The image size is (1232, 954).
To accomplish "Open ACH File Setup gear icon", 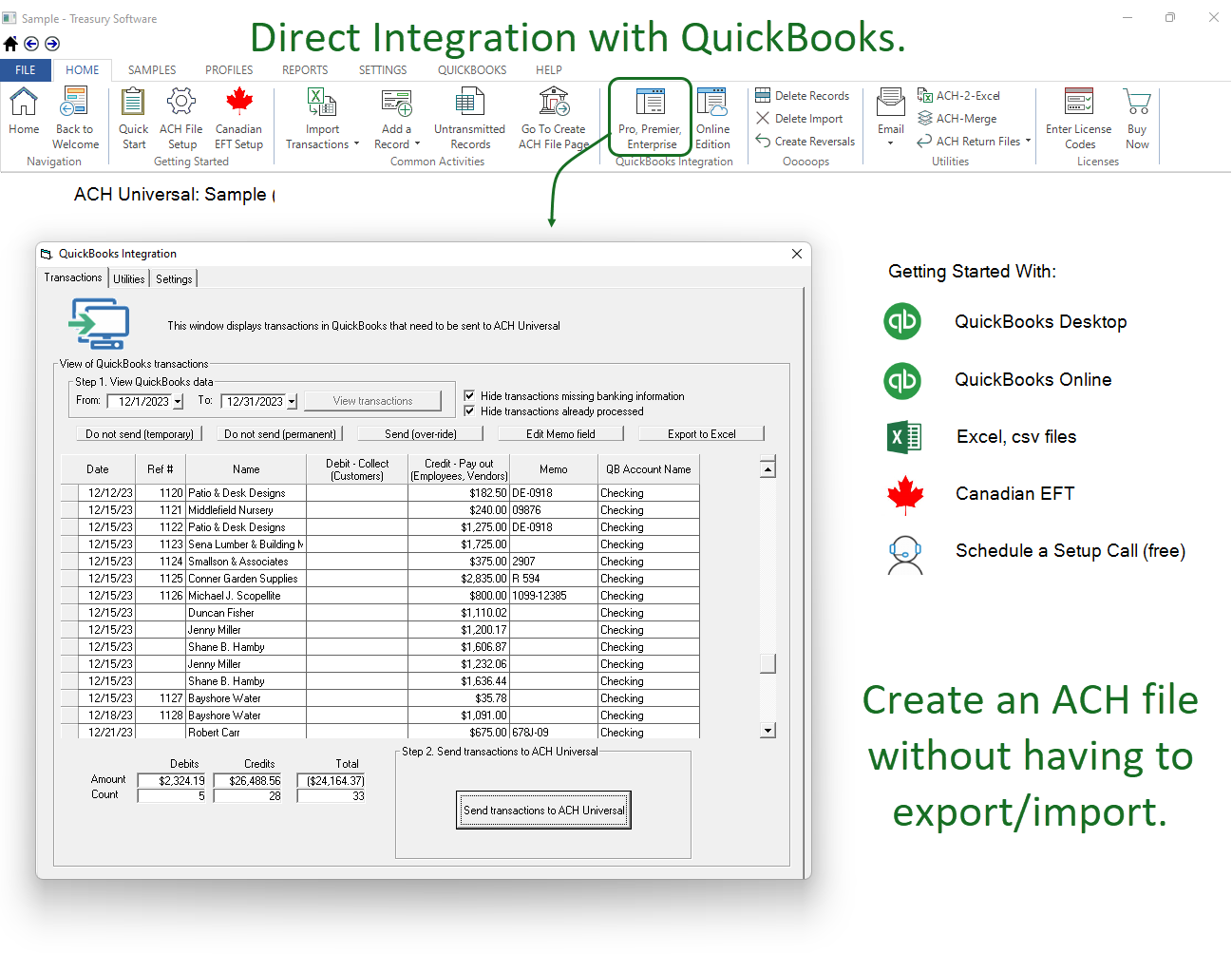I will pyautogui.click(x=180, y=102).
